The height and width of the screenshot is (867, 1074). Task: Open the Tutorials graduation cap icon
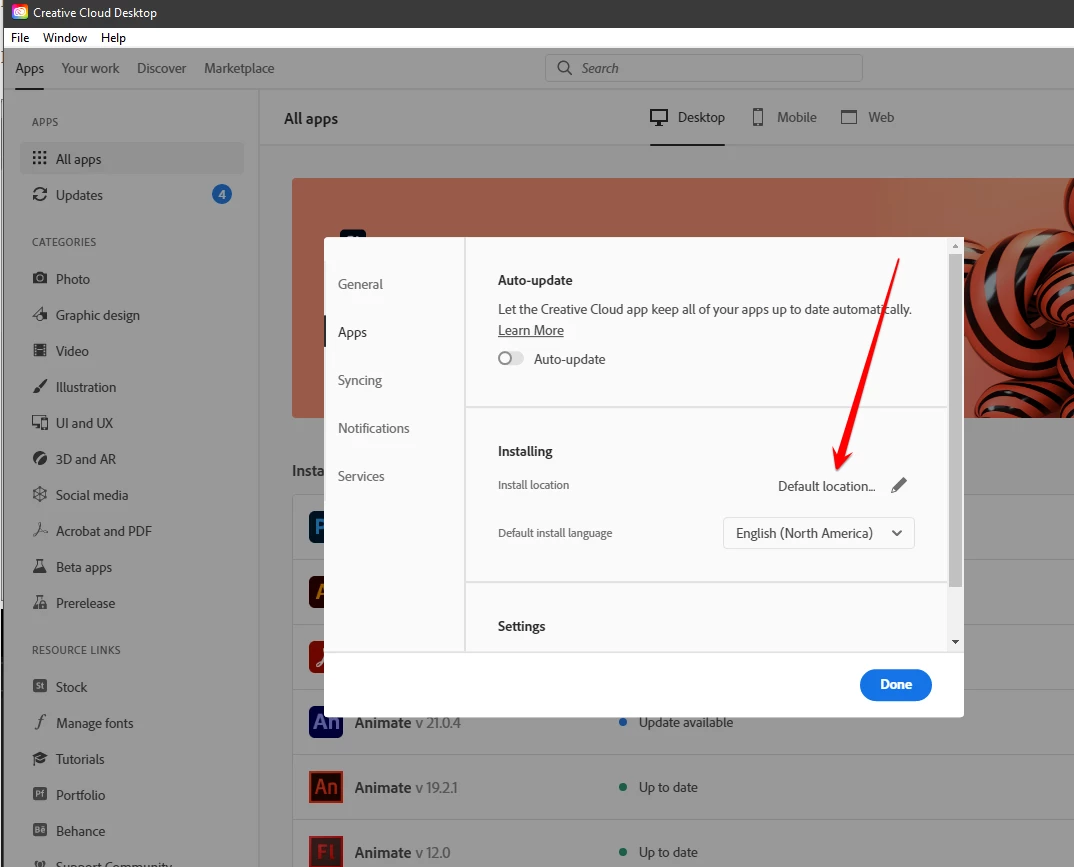click(40, 759)
